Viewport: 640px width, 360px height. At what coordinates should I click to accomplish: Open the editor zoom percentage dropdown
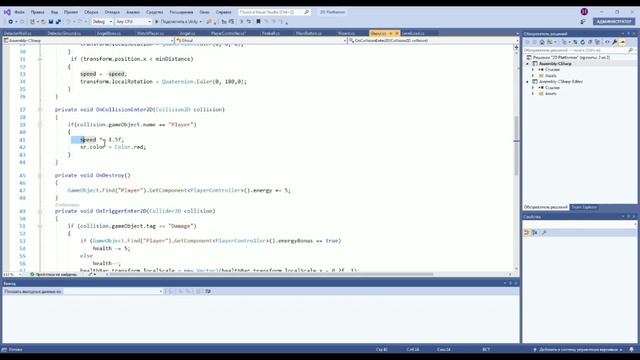(13, 275)
